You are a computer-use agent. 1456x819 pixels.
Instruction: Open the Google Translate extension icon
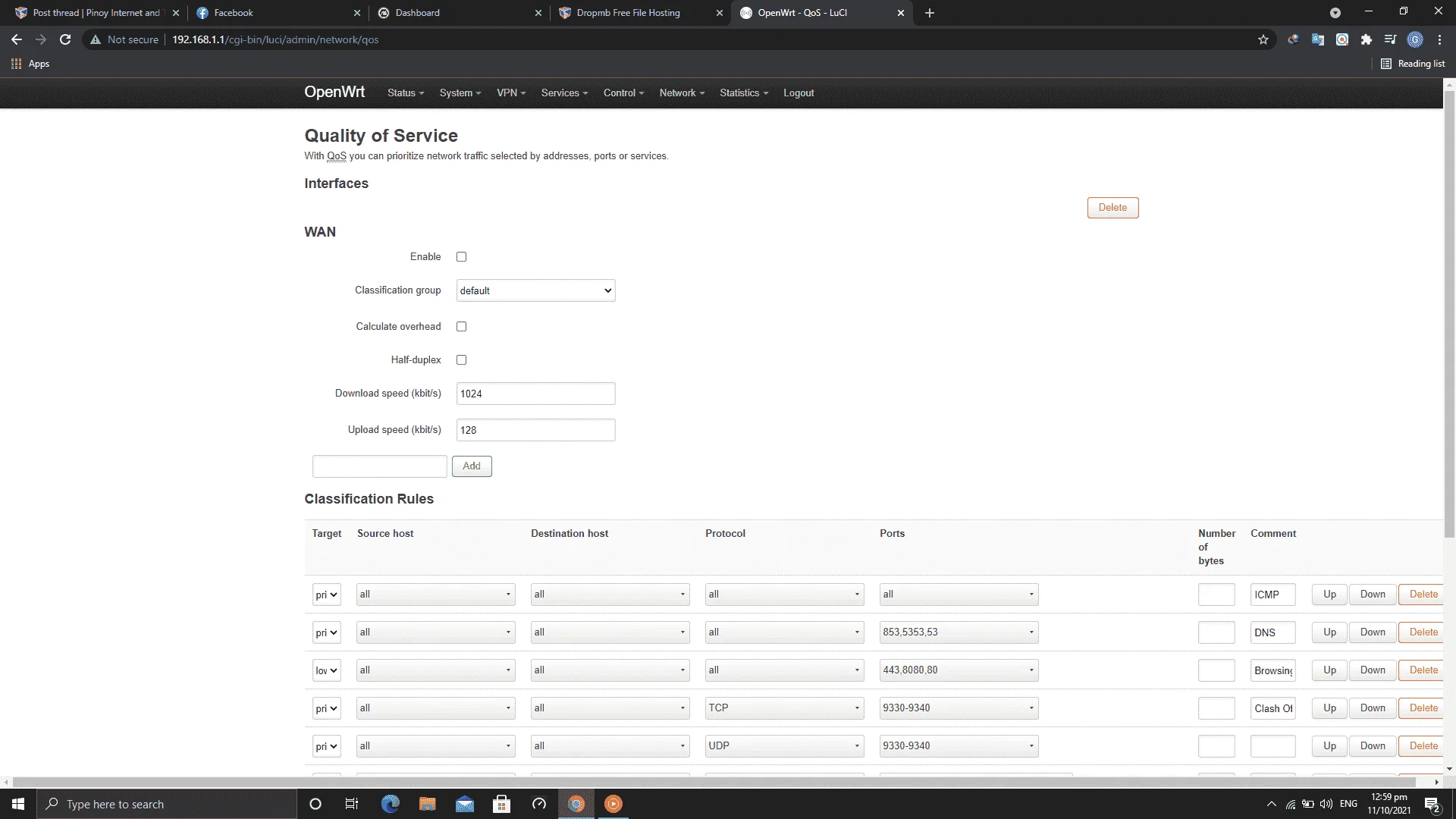coord(1318,39)
